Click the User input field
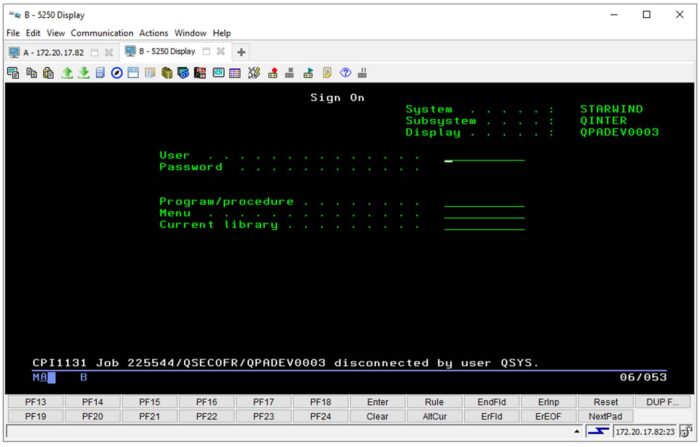The width and height of the screenshot is (700, 447). point(484,156)
